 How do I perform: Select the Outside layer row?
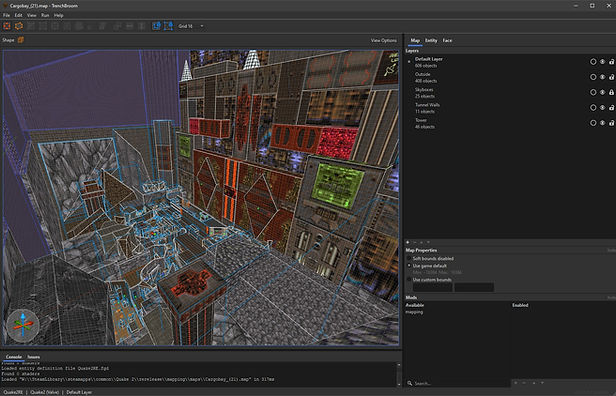tap(510, 77)
